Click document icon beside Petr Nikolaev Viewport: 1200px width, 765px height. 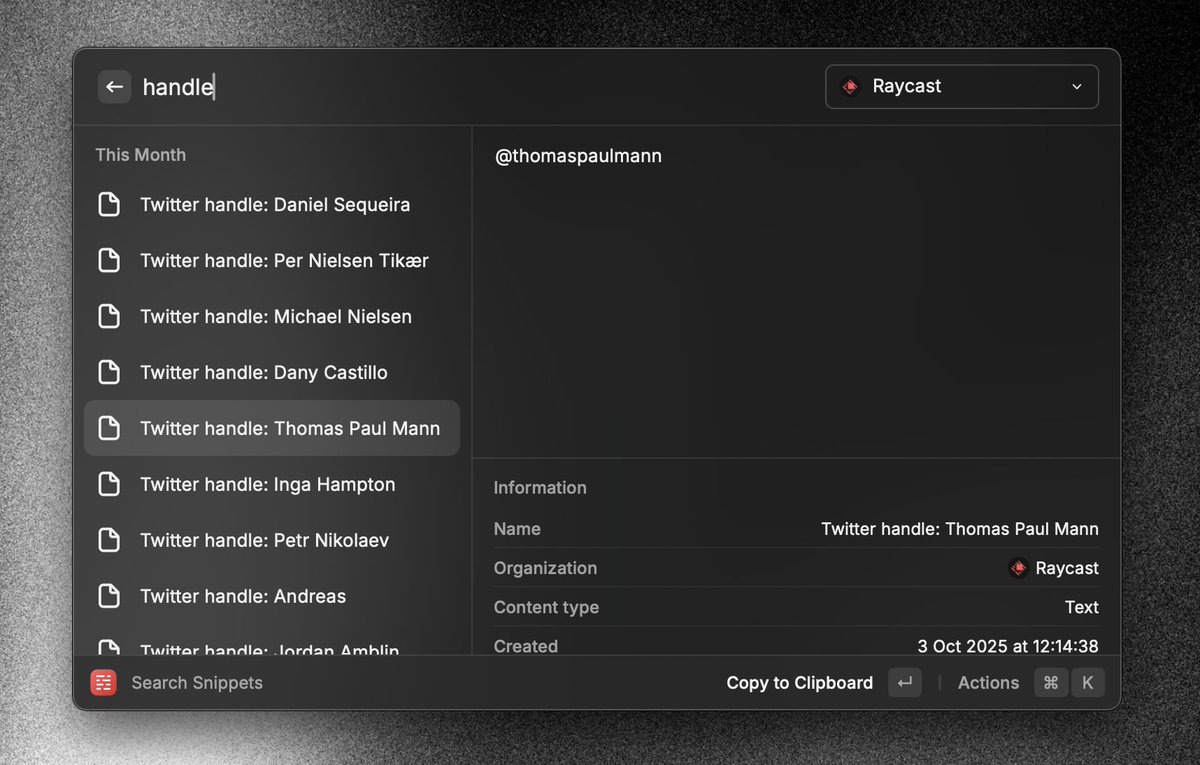tap(108, 541)
